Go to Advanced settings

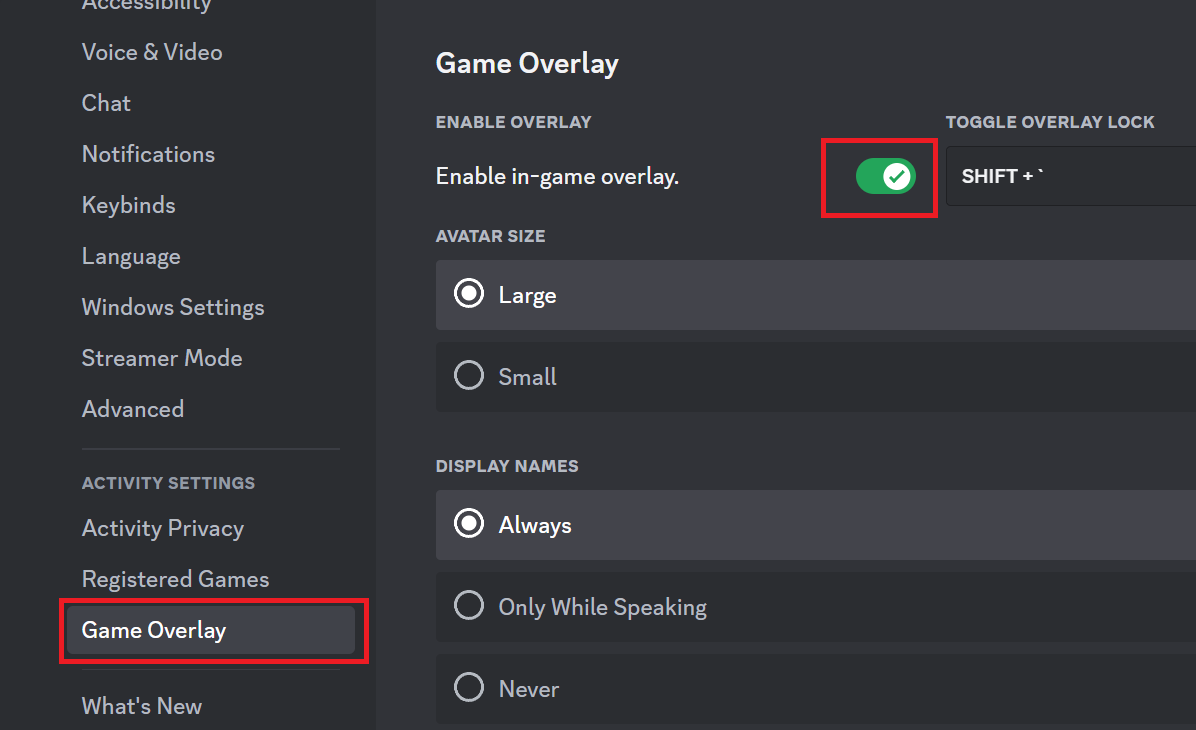pos(133,409)
